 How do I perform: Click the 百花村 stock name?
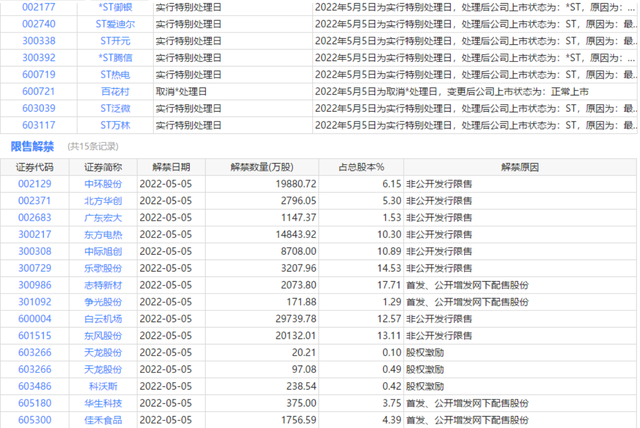115,91
